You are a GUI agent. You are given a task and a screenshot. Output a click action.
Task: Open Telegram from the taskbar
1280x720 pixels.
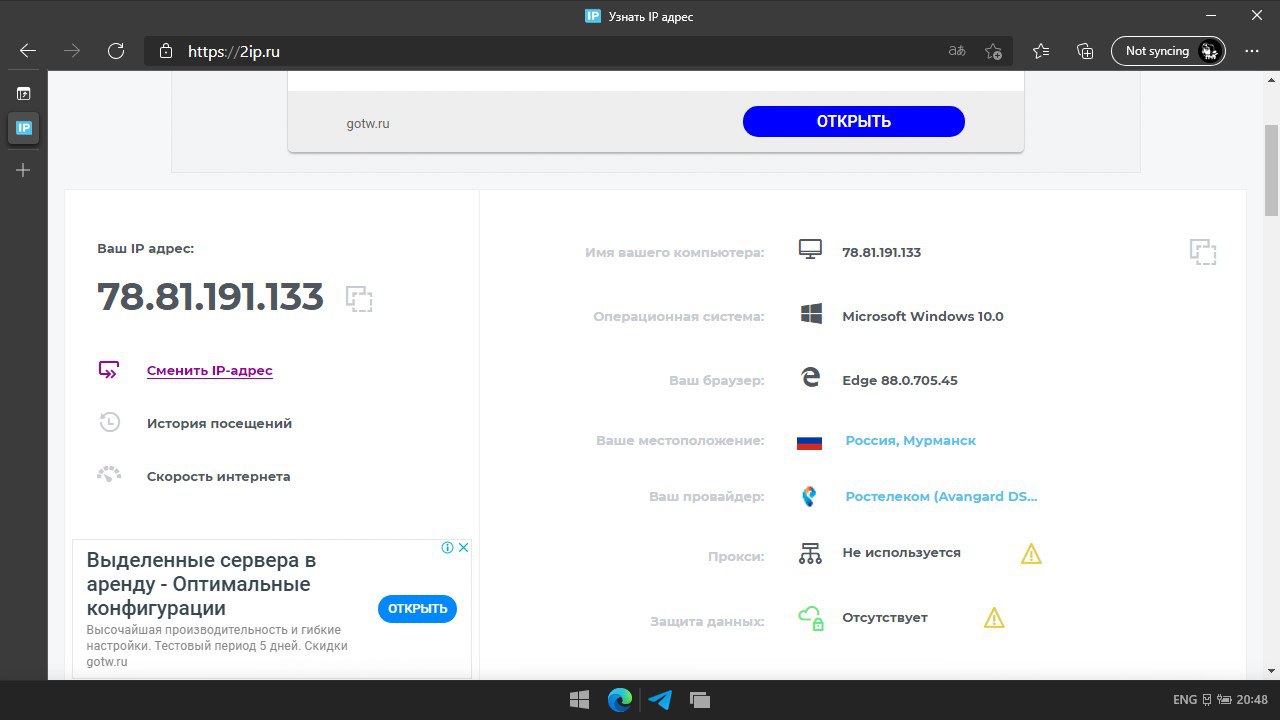pos(660,700)
